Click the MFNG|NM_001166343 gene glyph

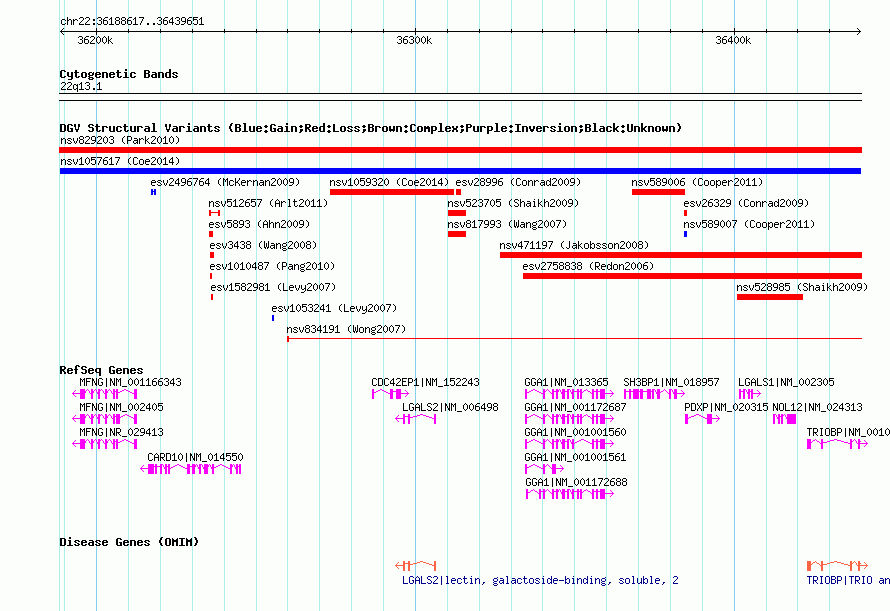coord(105,394)
